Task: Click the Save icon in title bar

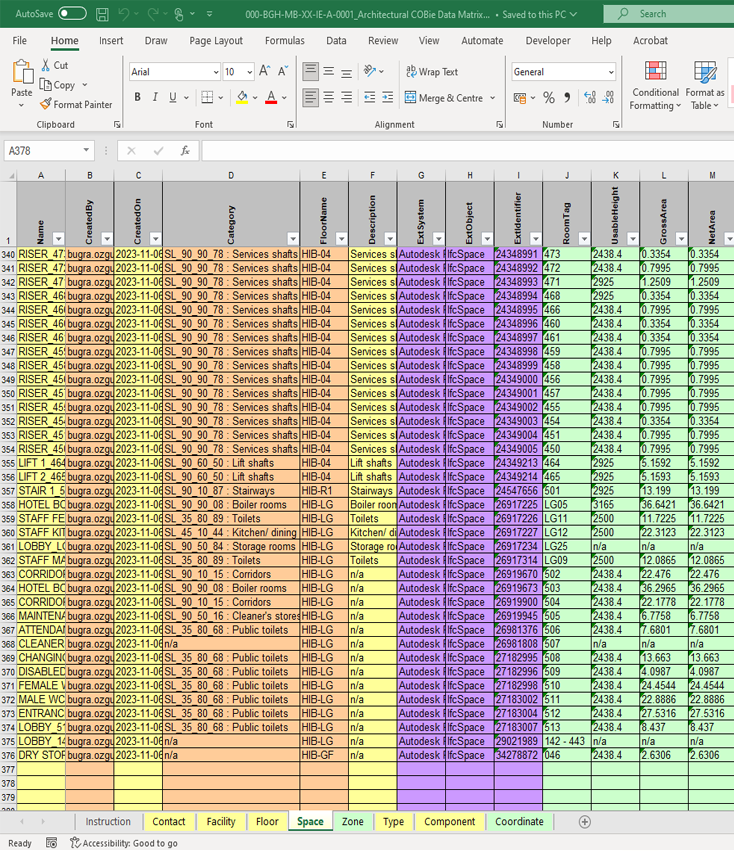Action: [102, 14]
